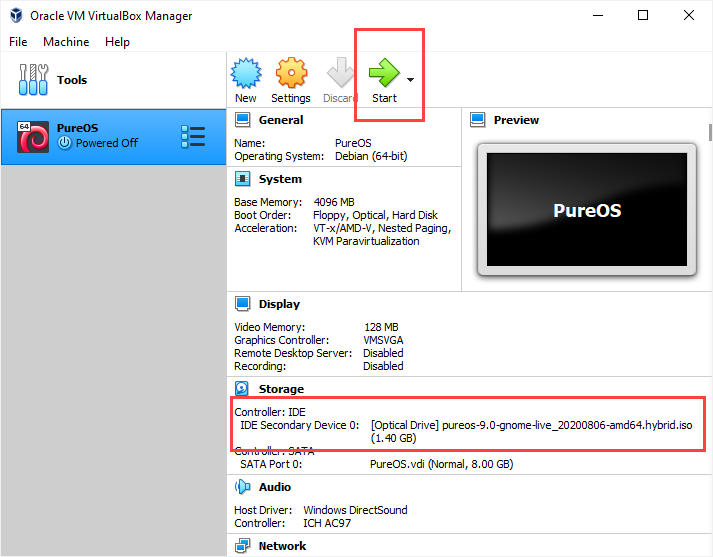Screen dimensions: 713x557
Task: Open the Machine menu
Action: coord(66,42)
